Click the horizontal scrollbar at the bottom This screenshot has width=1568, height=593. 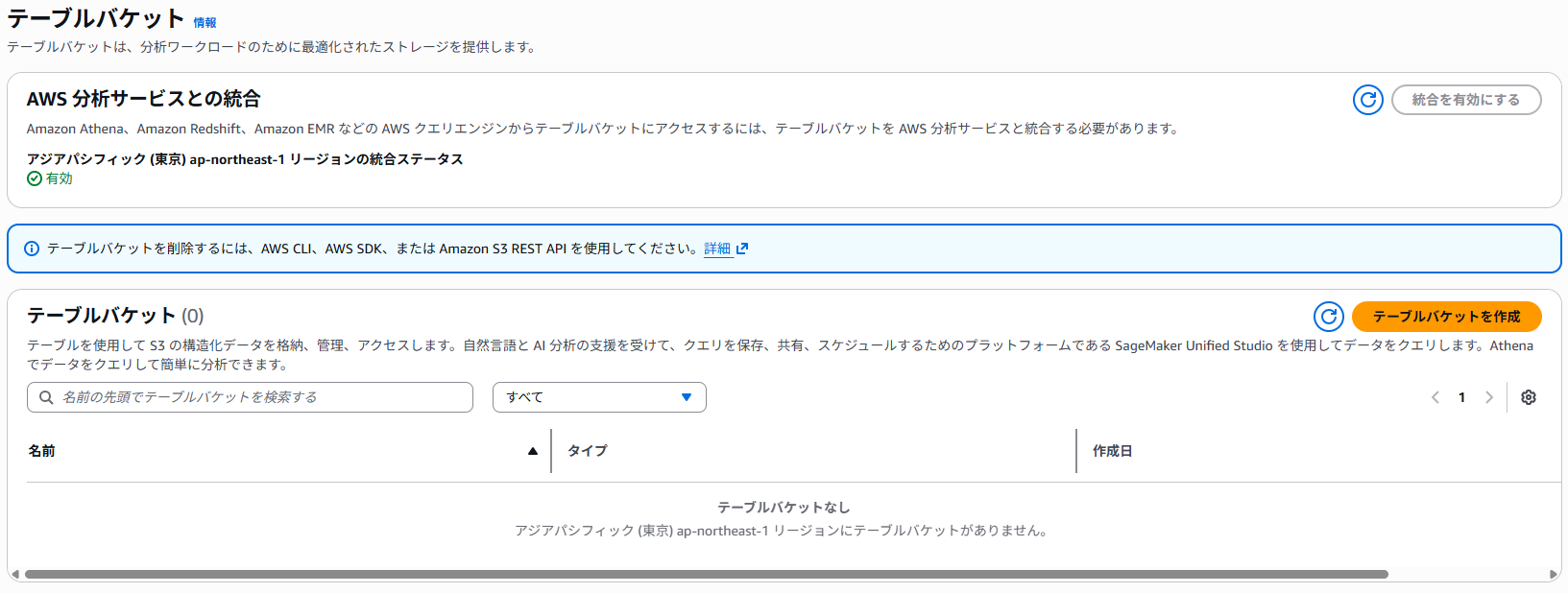coord(707,575)
